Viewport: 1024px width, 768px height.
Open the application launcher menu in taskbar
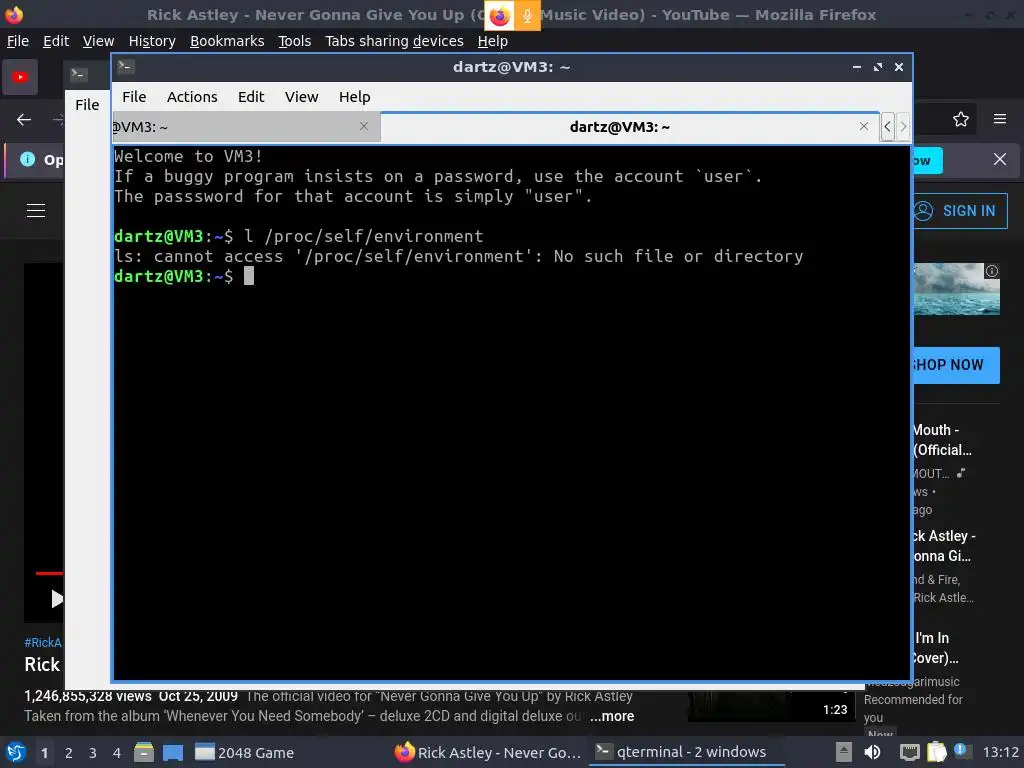coord(16,752)
